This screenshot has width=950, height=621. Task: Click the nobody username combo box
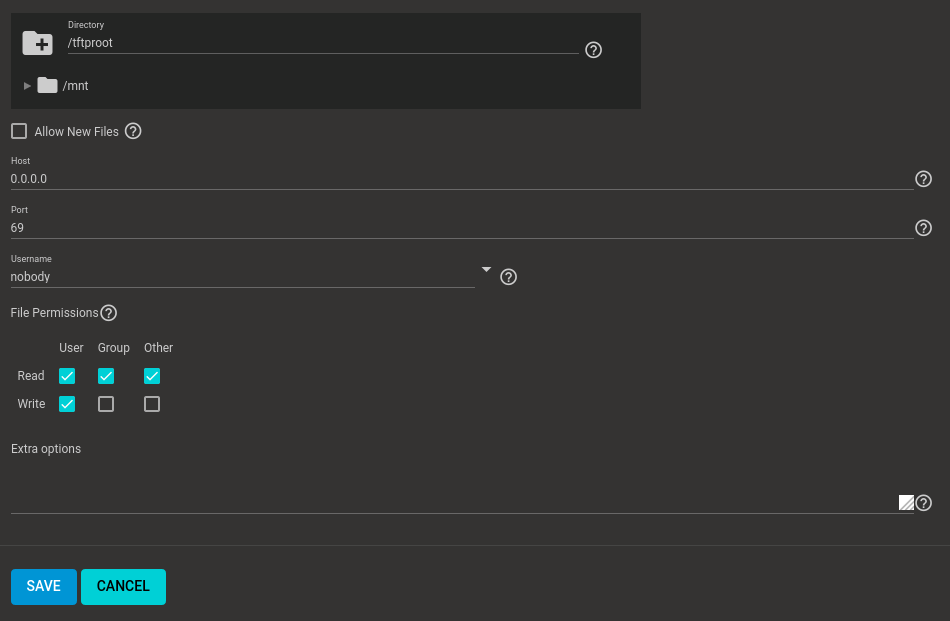242,277
